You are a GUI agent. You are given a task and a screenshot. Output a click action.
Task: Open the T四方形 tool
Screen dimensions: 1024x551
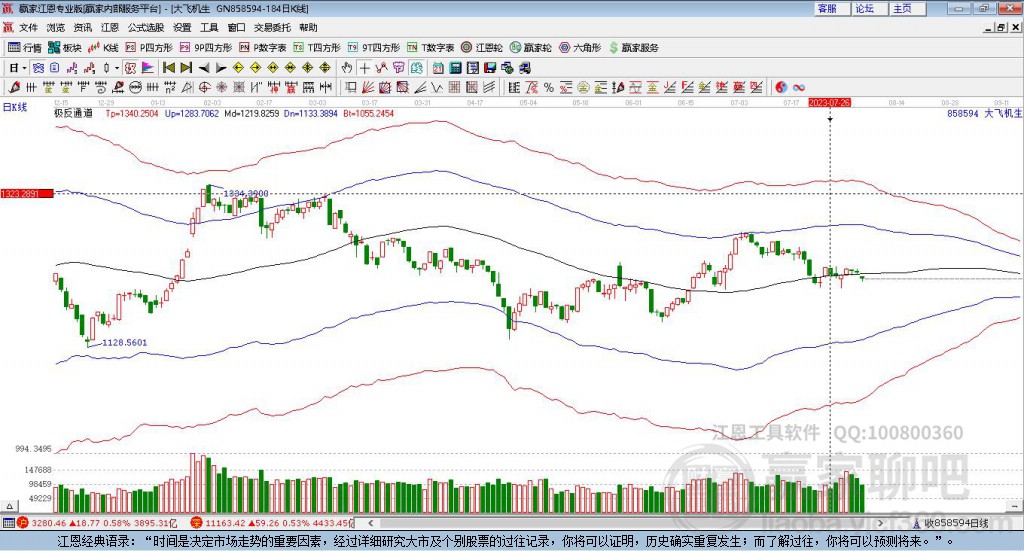click(317, 48)
